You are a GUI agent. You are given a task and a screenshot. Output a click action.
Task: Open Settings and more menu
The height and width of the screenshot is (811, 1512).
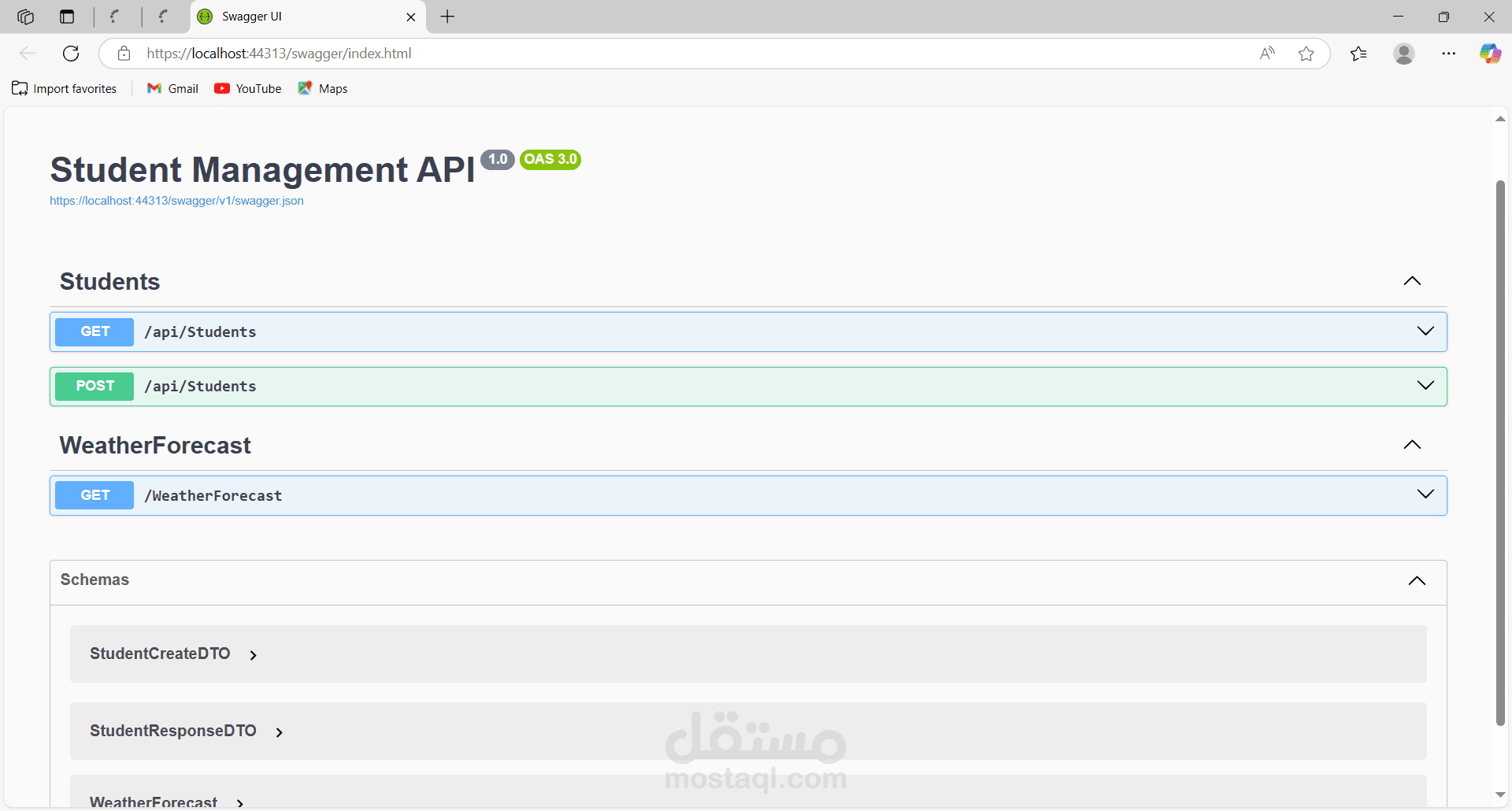(x=1449, y=54)
